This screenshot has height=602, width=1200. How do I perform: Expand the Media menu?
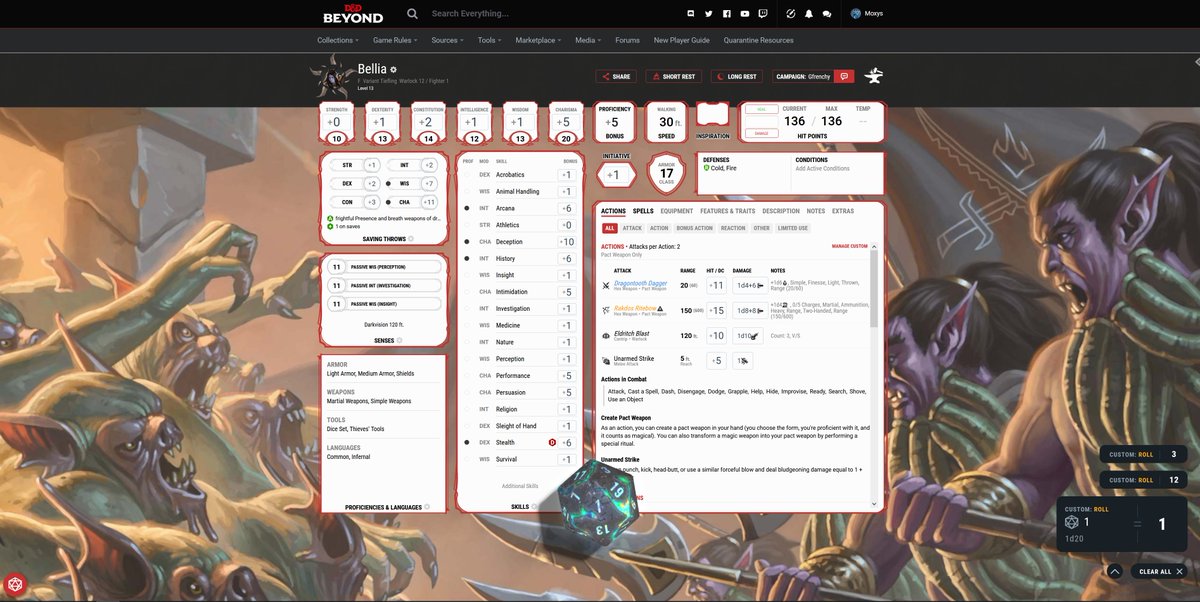[588, 40]
